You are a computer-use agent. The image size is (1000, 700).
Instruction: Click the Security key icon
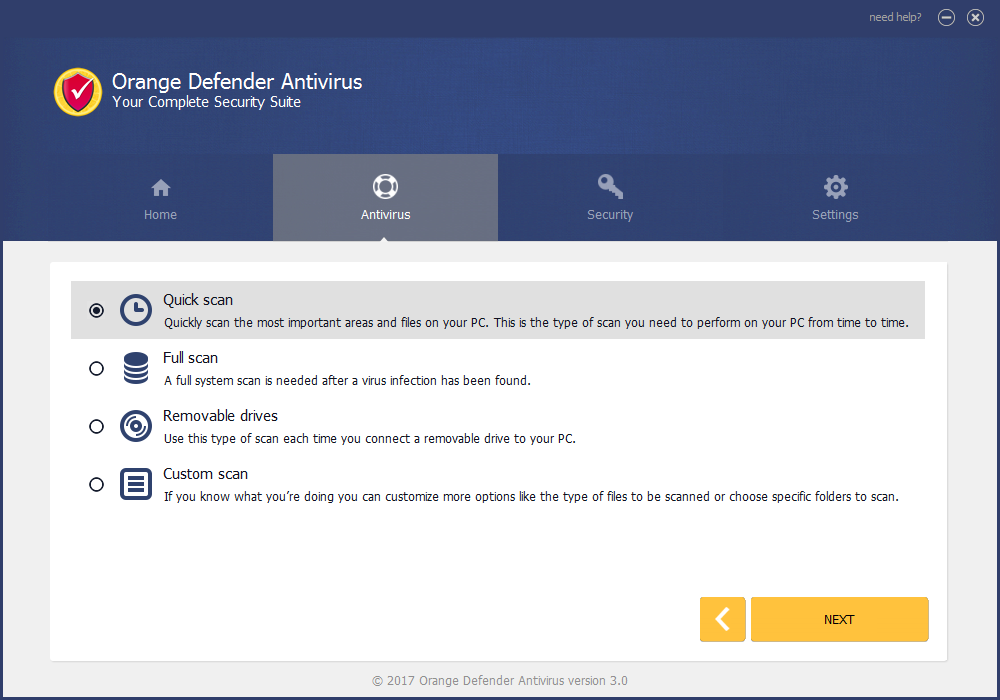coord(610,187)
